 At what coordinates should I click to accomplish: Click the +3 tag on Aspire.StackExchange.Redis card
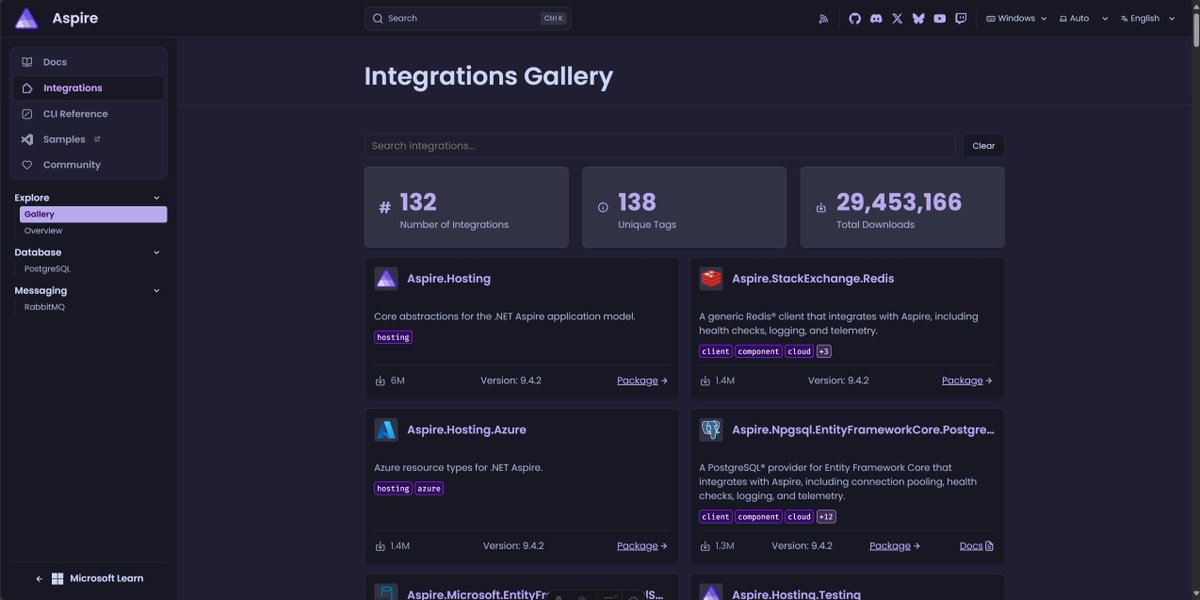(x=822, y=350)
